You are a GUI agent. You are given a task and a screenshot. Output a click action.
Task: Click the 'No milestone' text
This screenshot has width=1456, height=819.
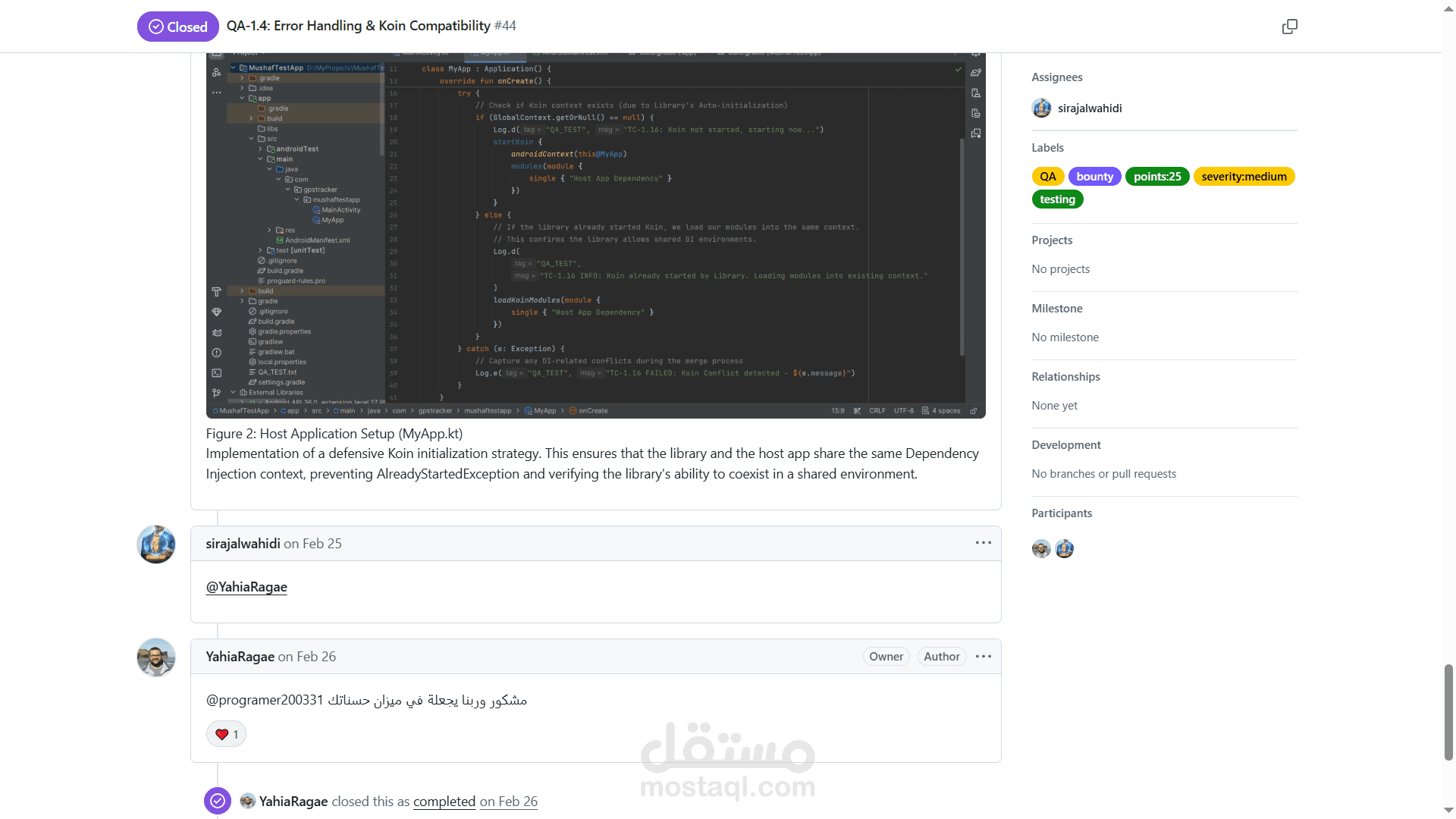(1065, 337)
